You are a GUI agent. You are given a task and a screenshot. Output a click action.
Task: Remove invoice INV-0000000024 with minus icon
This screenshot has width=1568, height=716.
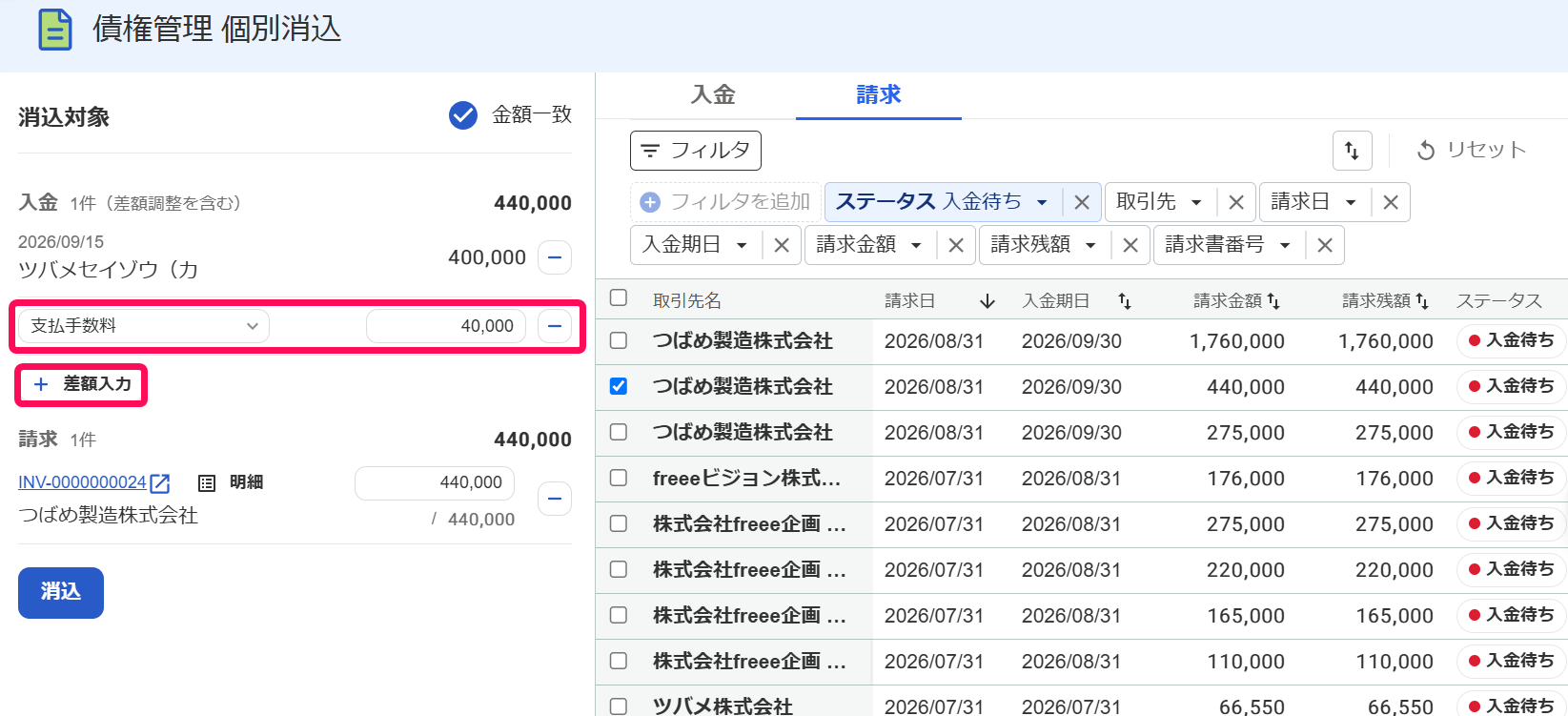coord(555,499)
